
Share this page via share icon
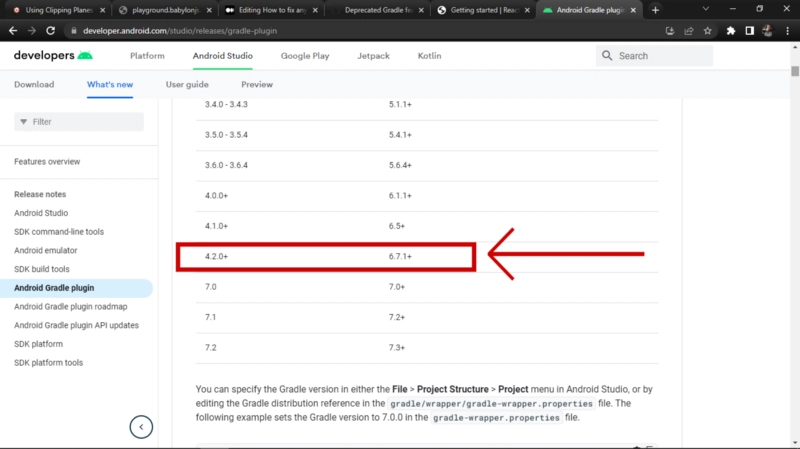(689, 31)
